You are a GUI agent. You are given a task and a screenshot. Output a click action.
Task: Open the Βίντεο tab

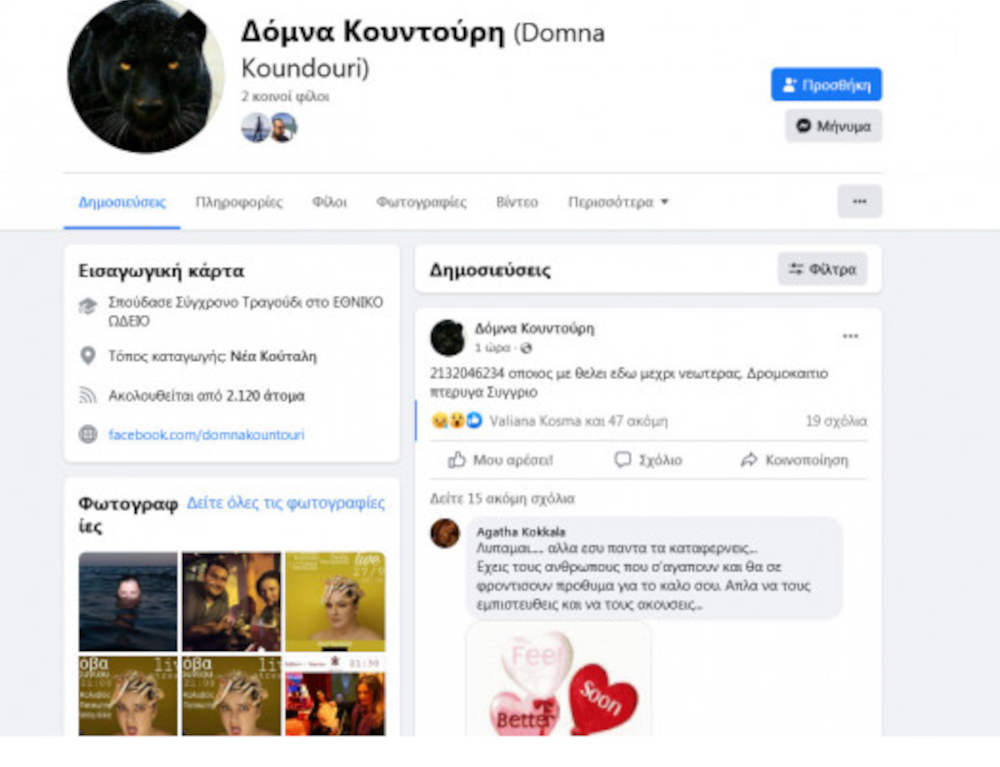coord(517,202)
